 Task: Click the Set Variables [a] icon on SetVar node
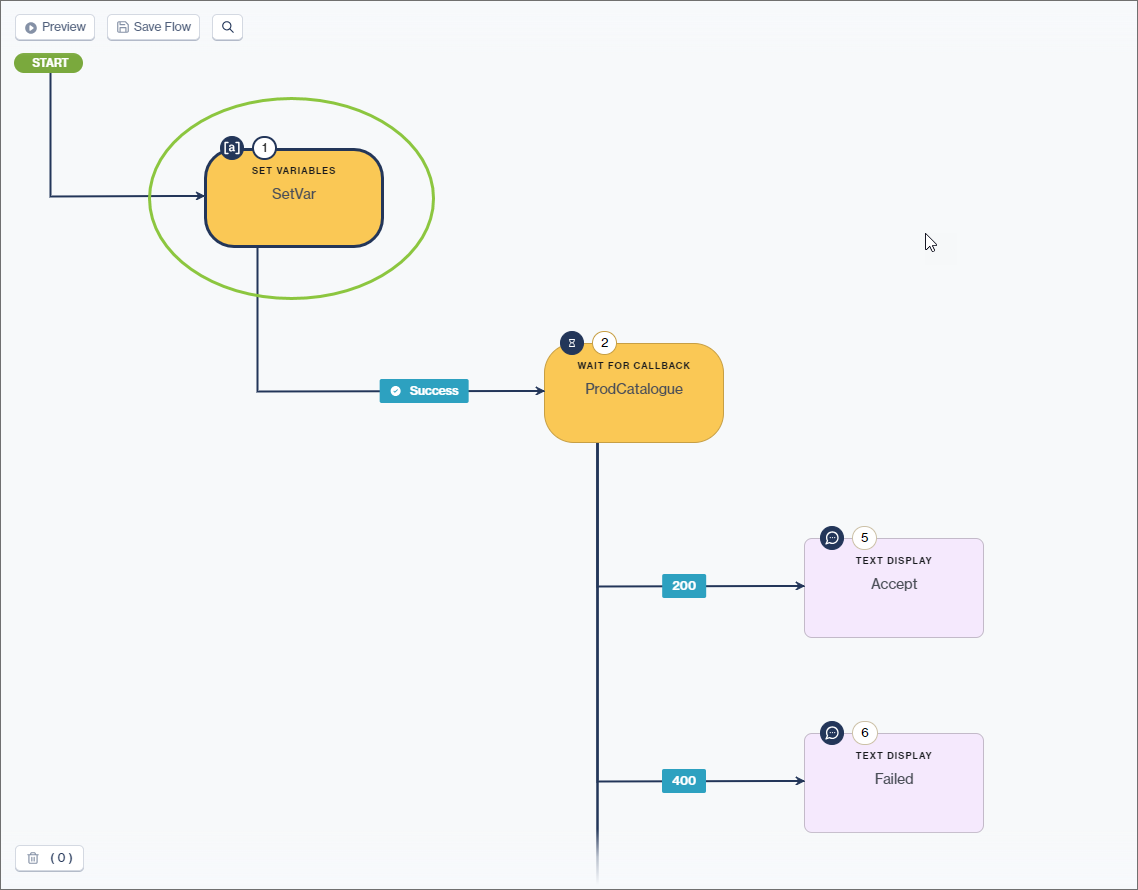231,147
